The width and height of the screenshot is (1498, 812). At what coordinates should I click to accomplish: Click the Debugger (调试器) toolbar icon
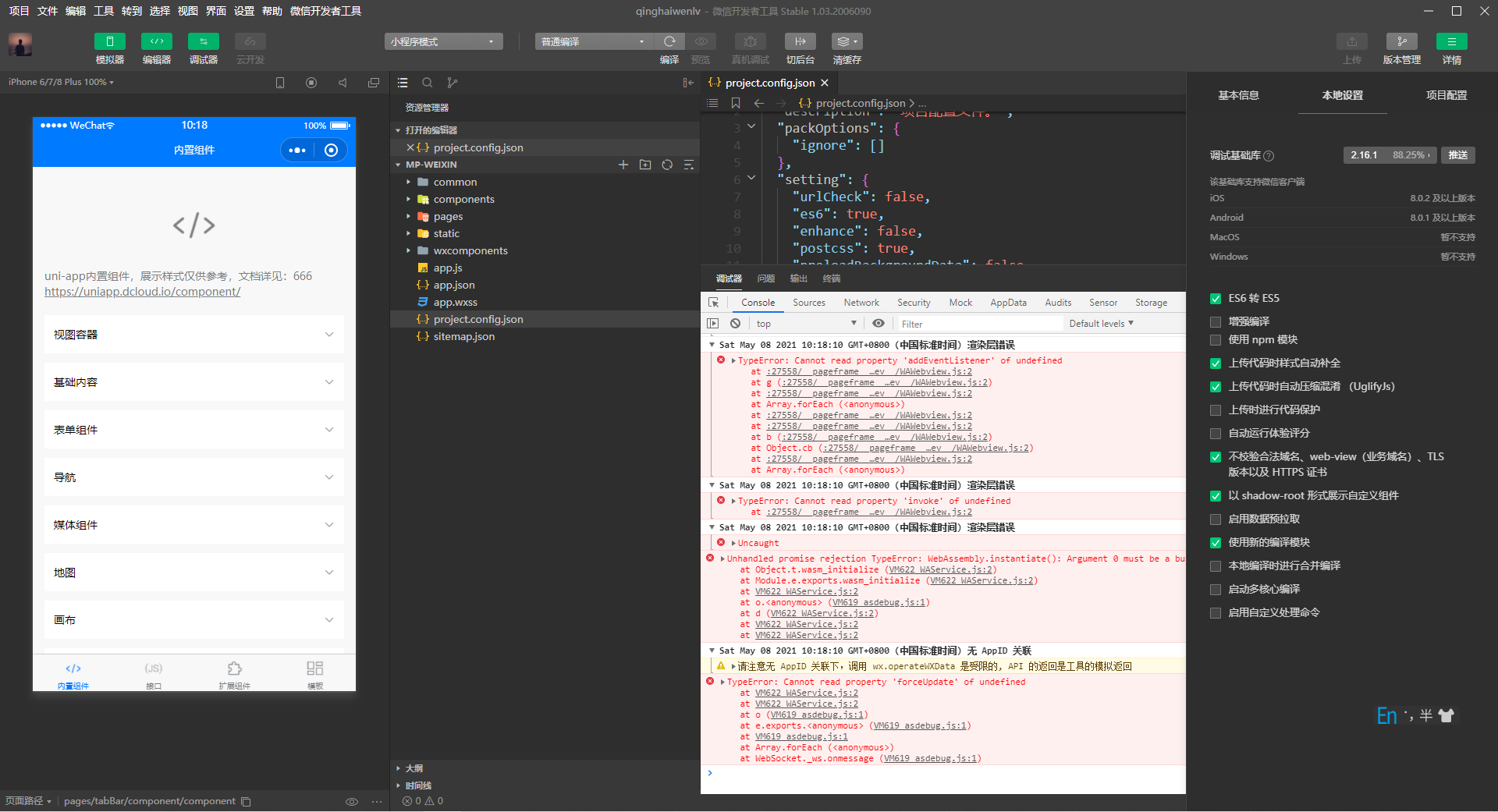[203, 41]
